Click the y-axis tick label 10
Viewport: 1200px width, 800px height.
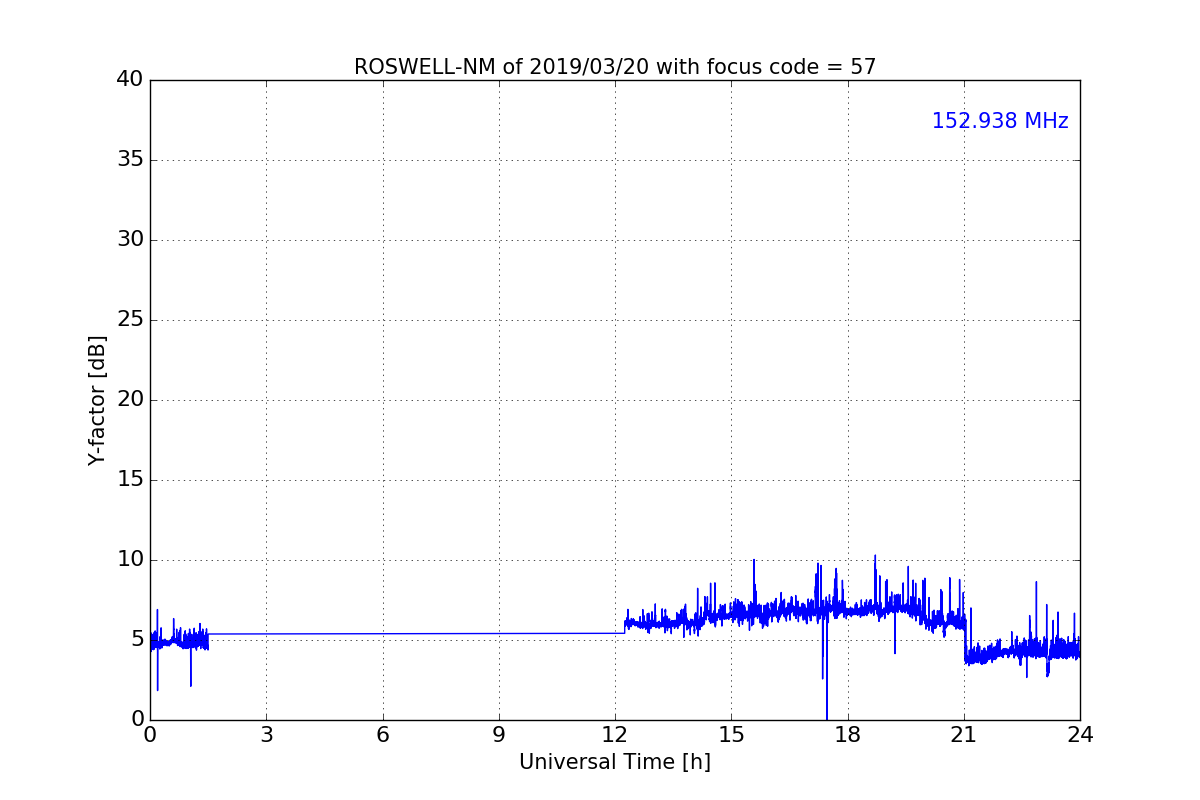130,560
